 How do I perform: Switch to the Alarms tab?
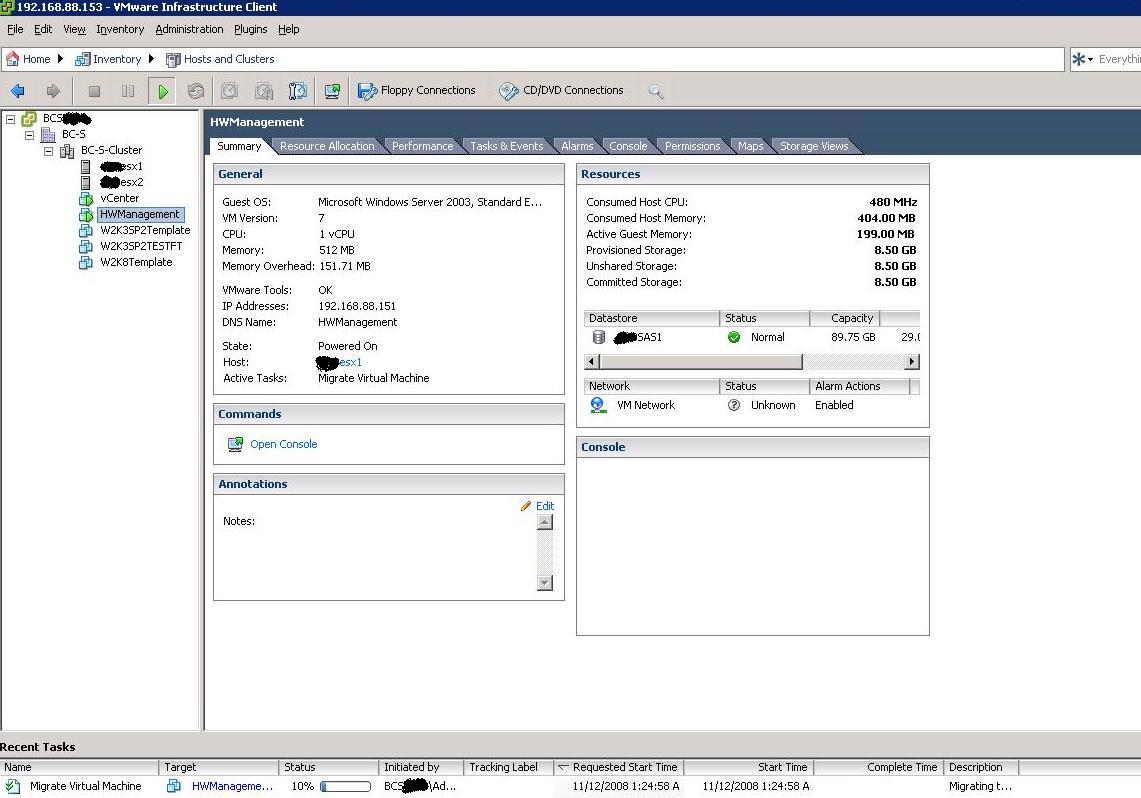click(577, 146)
